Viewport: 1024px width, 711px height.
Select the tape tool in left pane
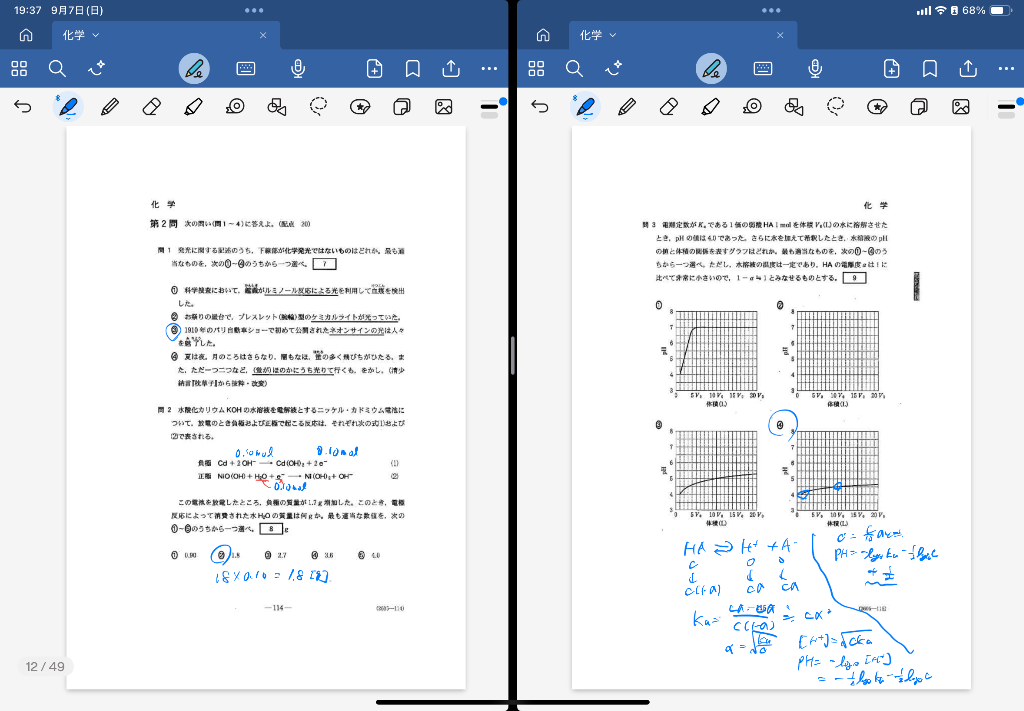(235, 107)
